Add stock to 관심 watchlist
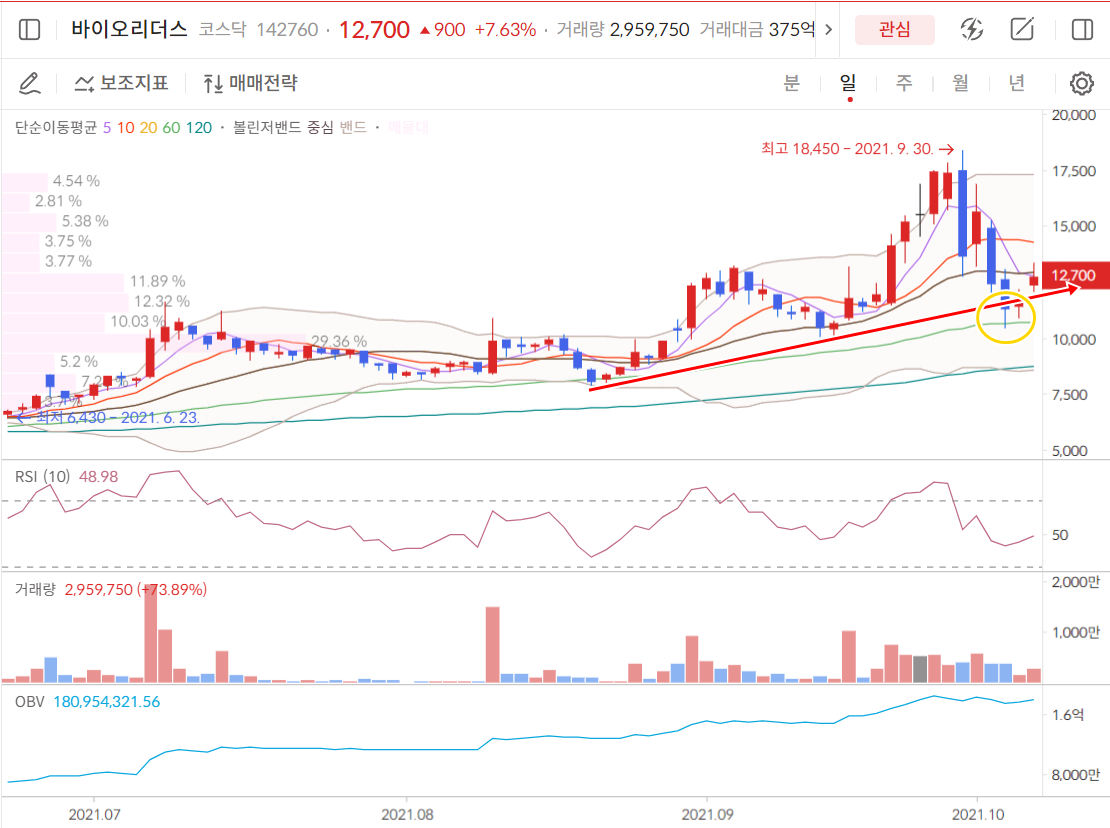 pyautogui.click(x=894, y=30)
